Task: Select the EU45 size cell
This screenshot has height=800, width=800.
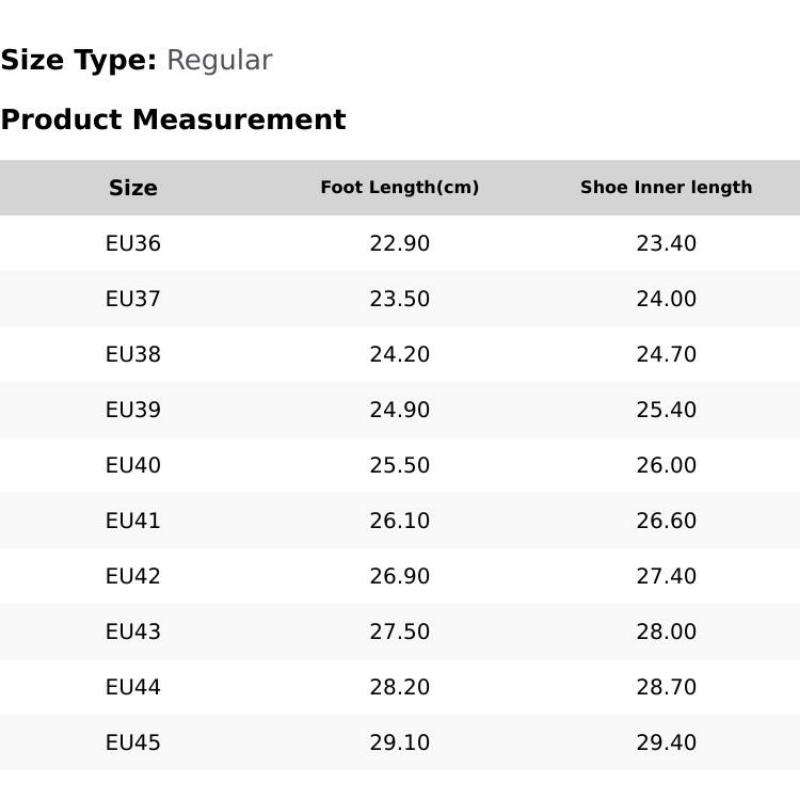Action: click(x=133, y=743)
